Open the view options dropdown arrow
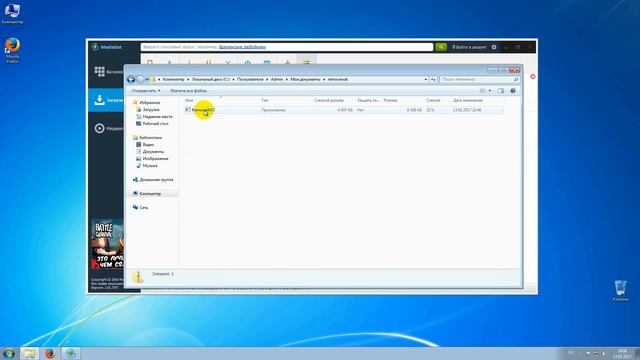This screenshot has width=640, height=360. [x=490, y=91]
